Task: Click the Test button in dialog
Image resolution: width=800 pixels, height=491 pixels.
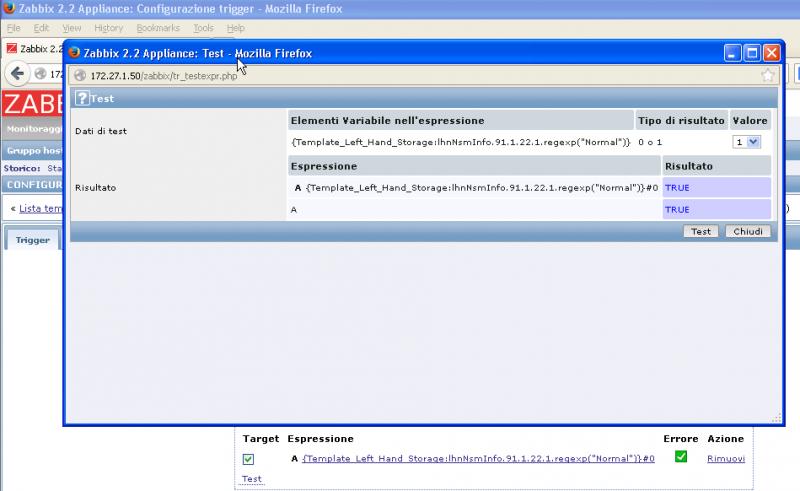Action: (x=701, y=231)
